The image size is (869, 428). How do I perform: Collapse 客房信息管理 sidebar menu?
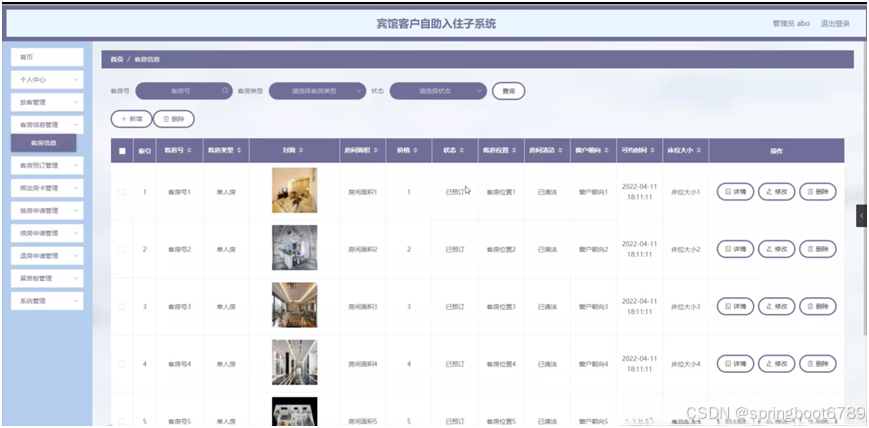47,125
